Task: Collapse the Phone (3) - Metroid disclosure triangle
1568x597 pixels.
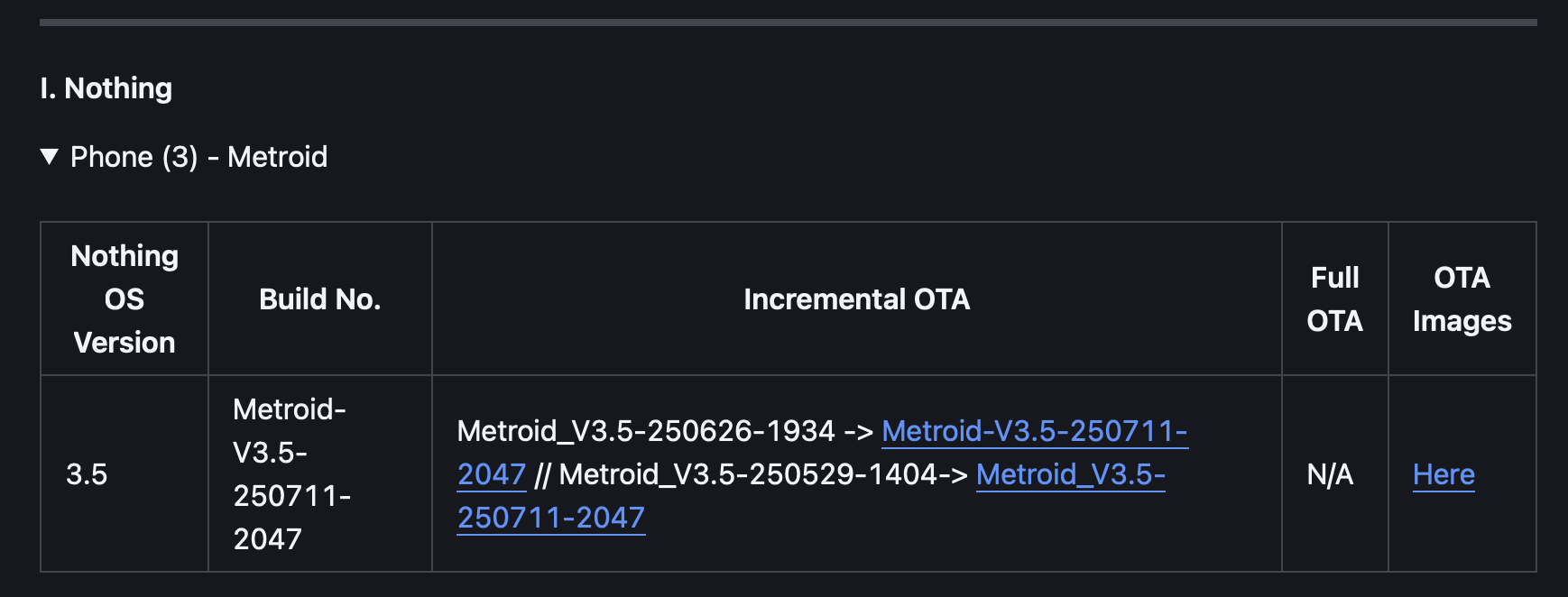Action: coord(50,157)
